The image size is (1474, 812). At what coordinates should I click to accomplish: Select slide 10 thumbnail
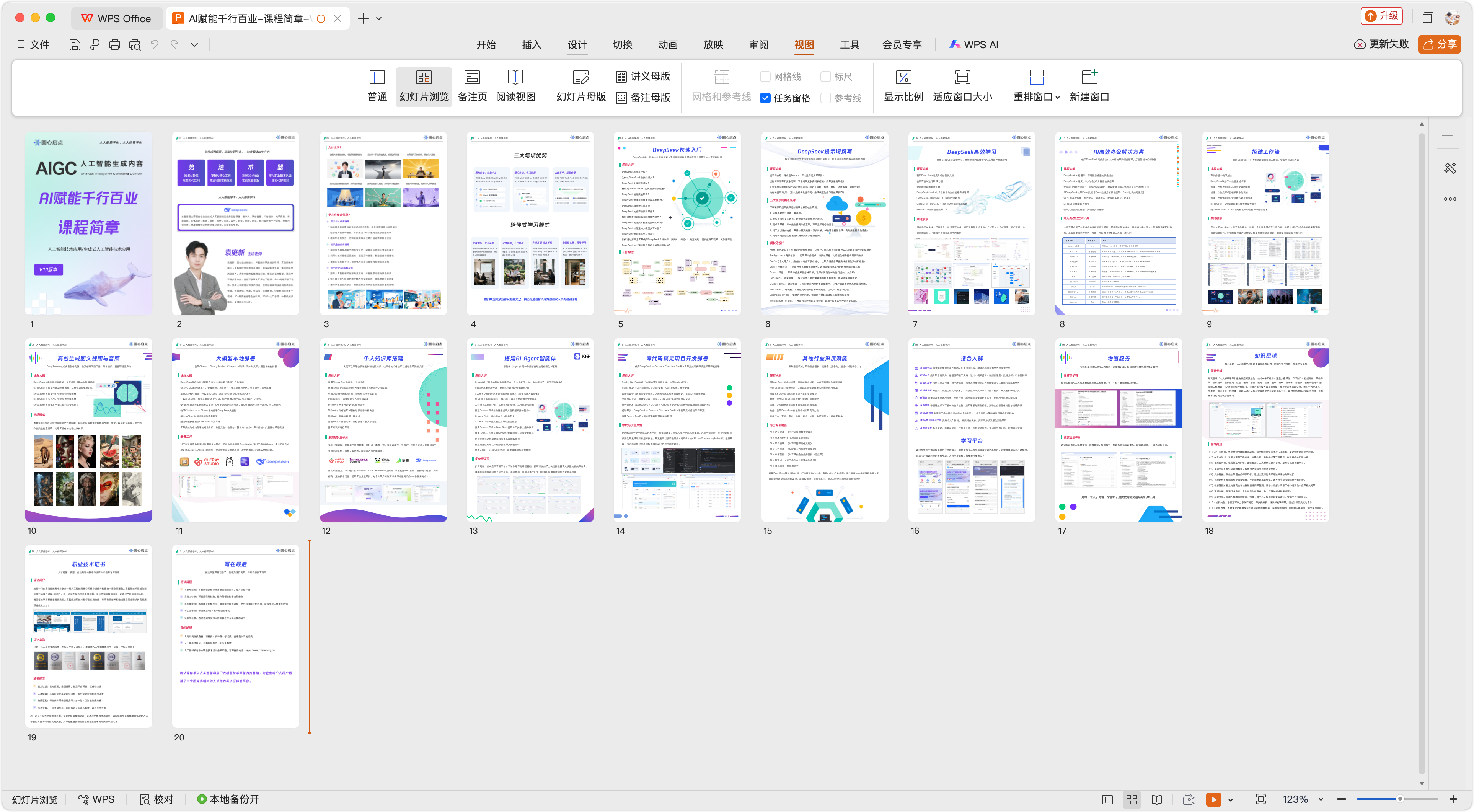coord(89,430)
